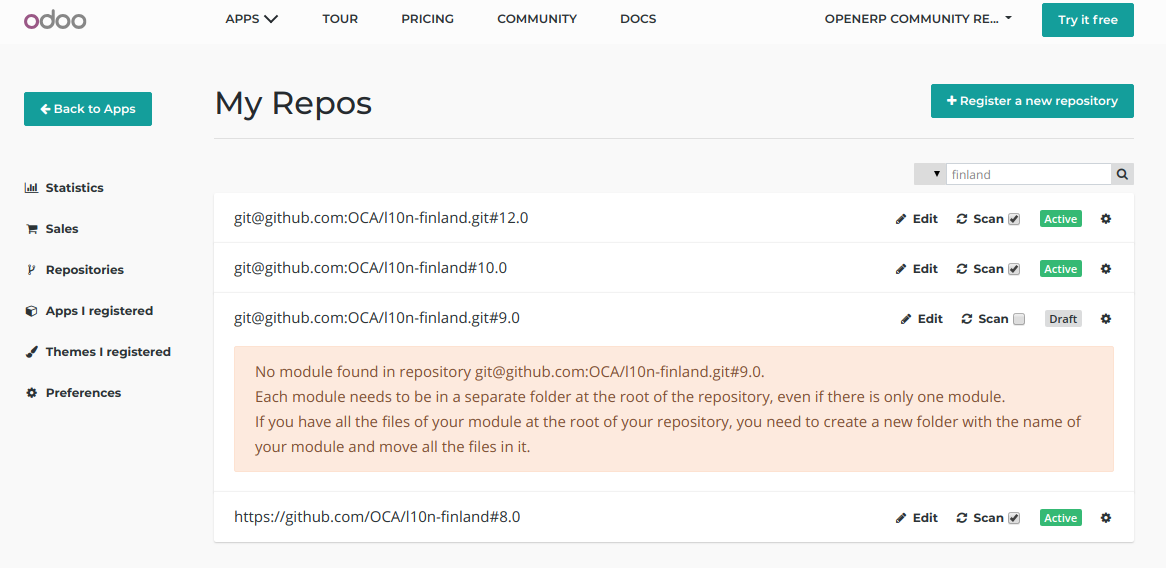Click pencil Edit icon for l10n-finland.git#12.0
Screen dimensions: 1166x568
901,219
